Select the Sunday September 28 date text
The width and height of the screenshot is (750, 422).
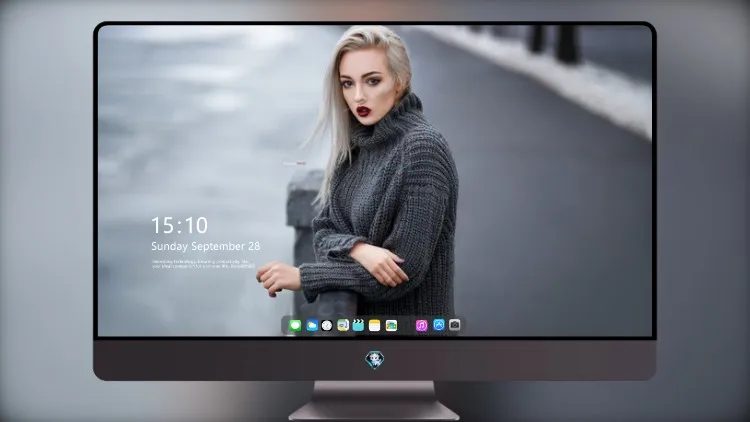(x=206, y=246)
